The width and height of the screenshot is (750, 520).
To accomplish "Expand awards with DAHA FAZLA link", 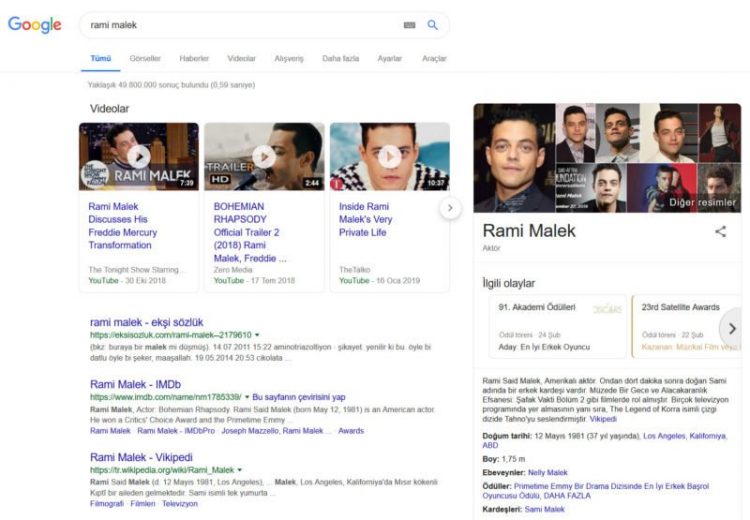I will point(567,495).
